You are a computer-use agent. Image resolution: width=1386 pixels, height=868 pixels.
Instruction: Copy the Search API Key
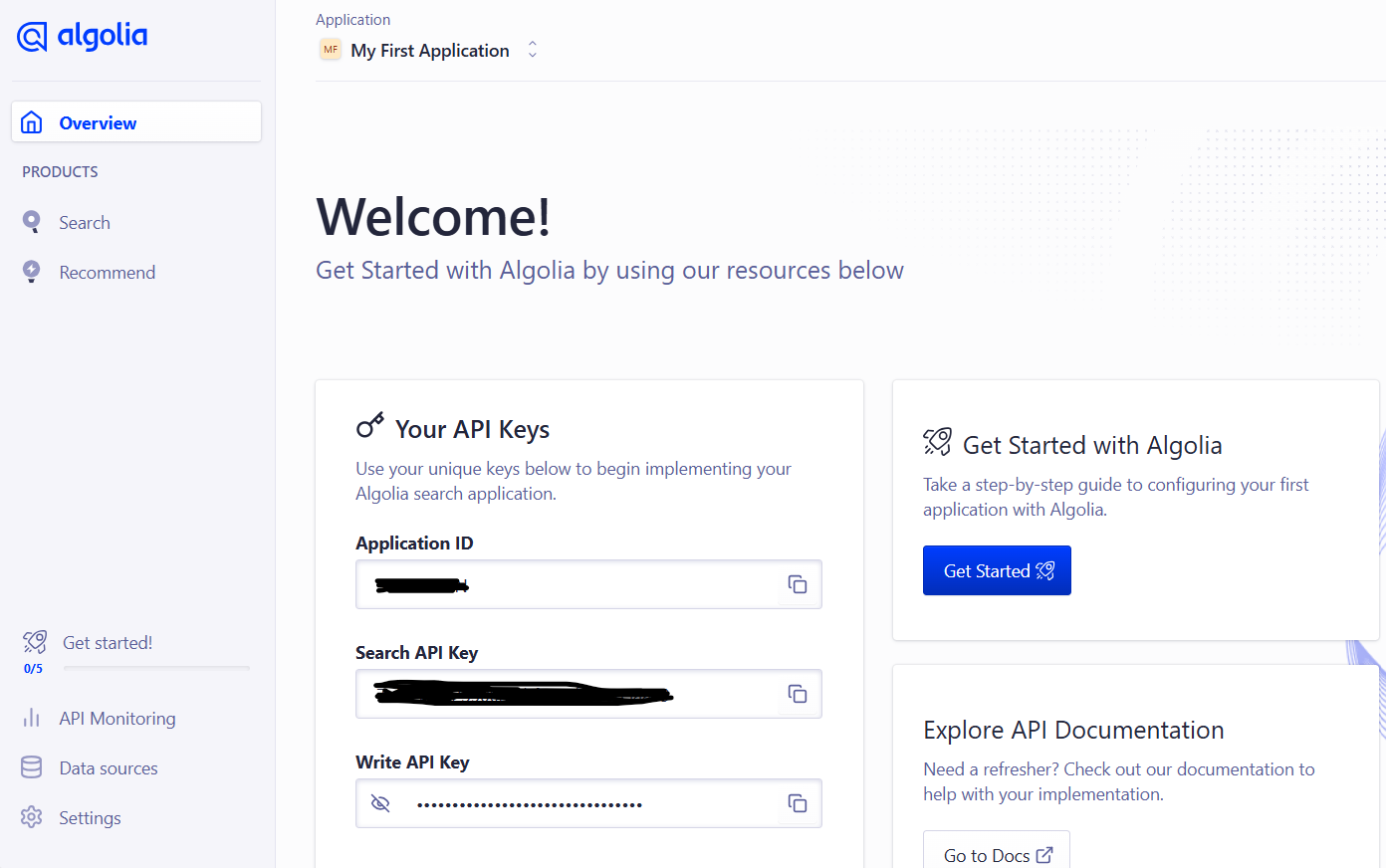(798, 694)
